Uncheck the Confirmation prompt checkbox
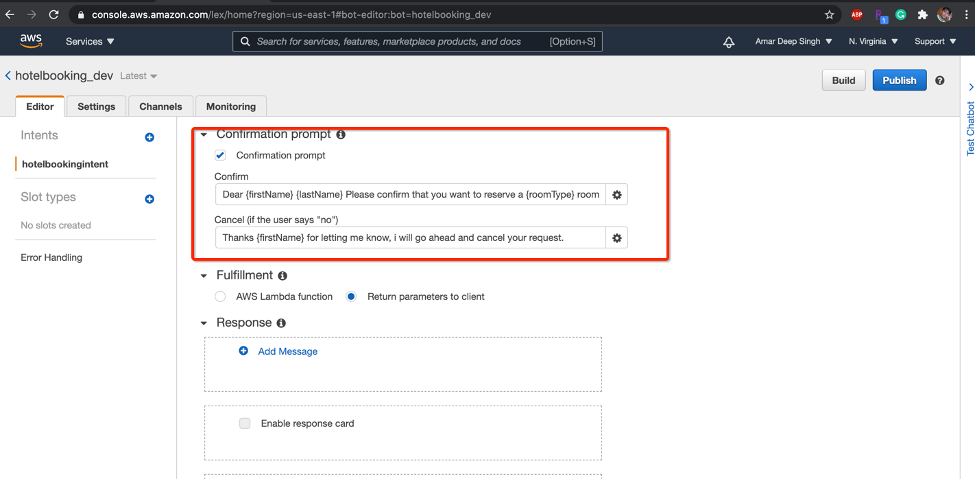This screenshot has height=479, width=977. click(220, 156)
